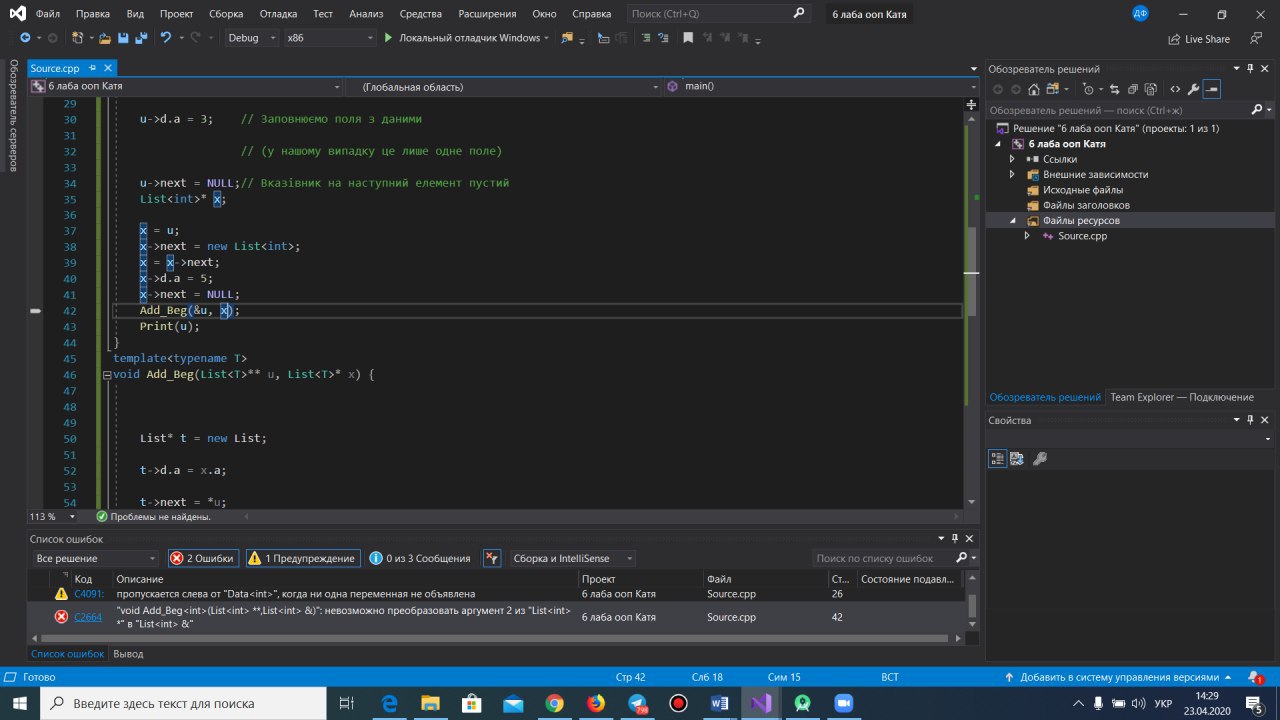Viewport: 1280px width, 720px height.
Task: Click the Categorized icon in Properties panel
Action: point(997,459)
